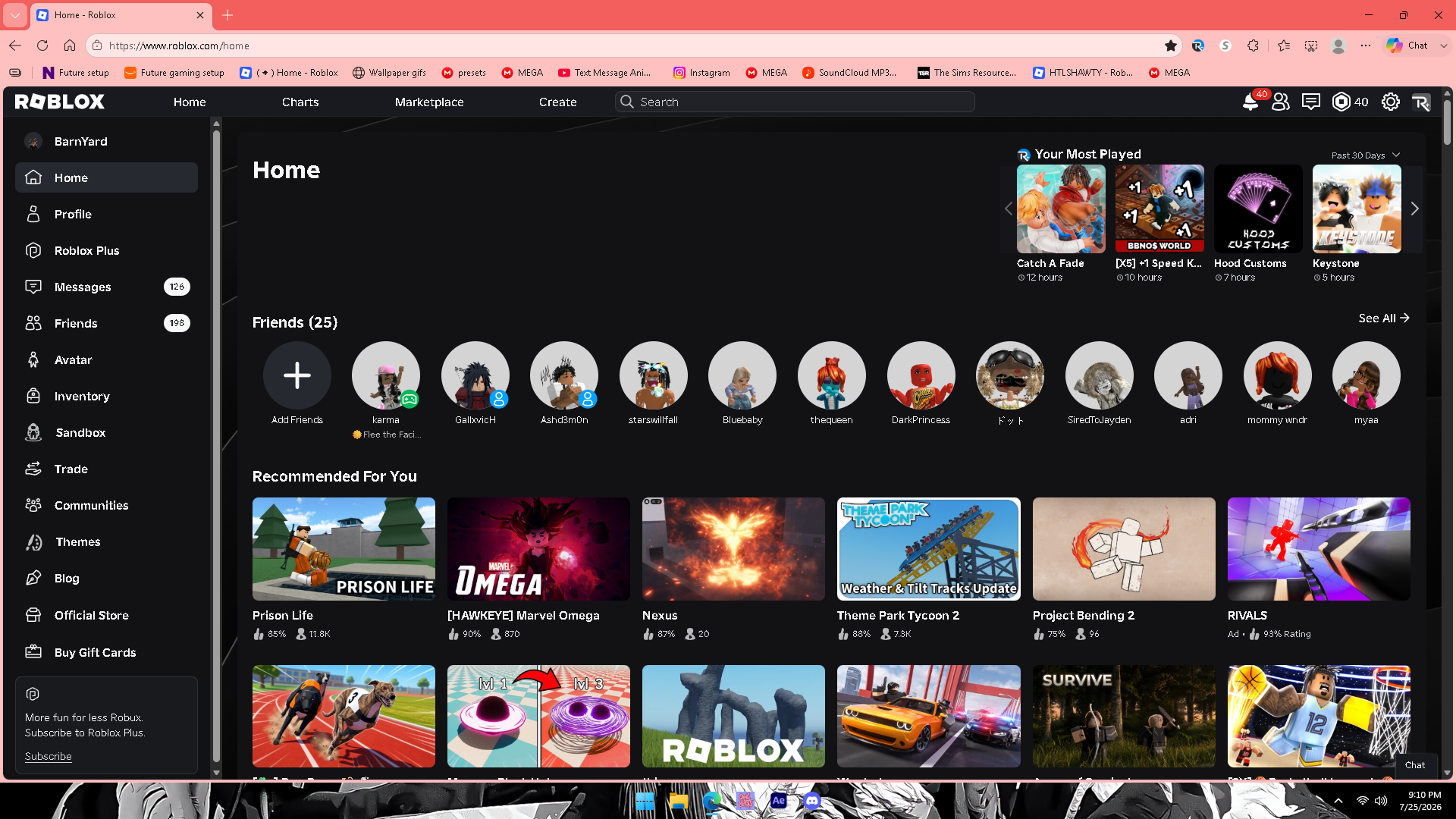Click the Subscribe link

48,756
